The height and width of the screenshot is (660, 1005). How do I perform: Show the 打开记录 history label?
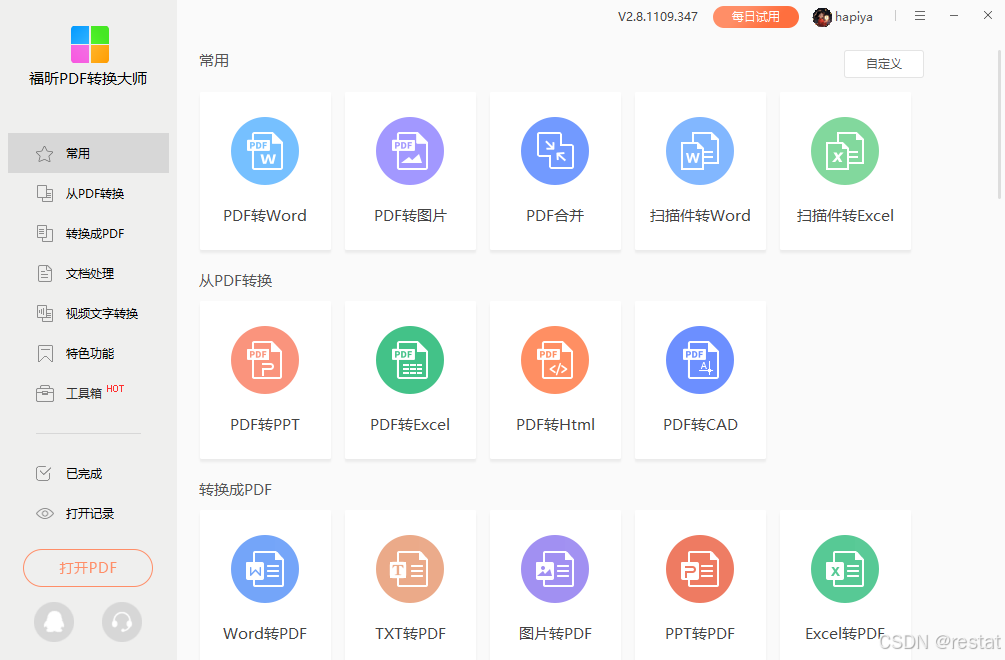[90, 514]
